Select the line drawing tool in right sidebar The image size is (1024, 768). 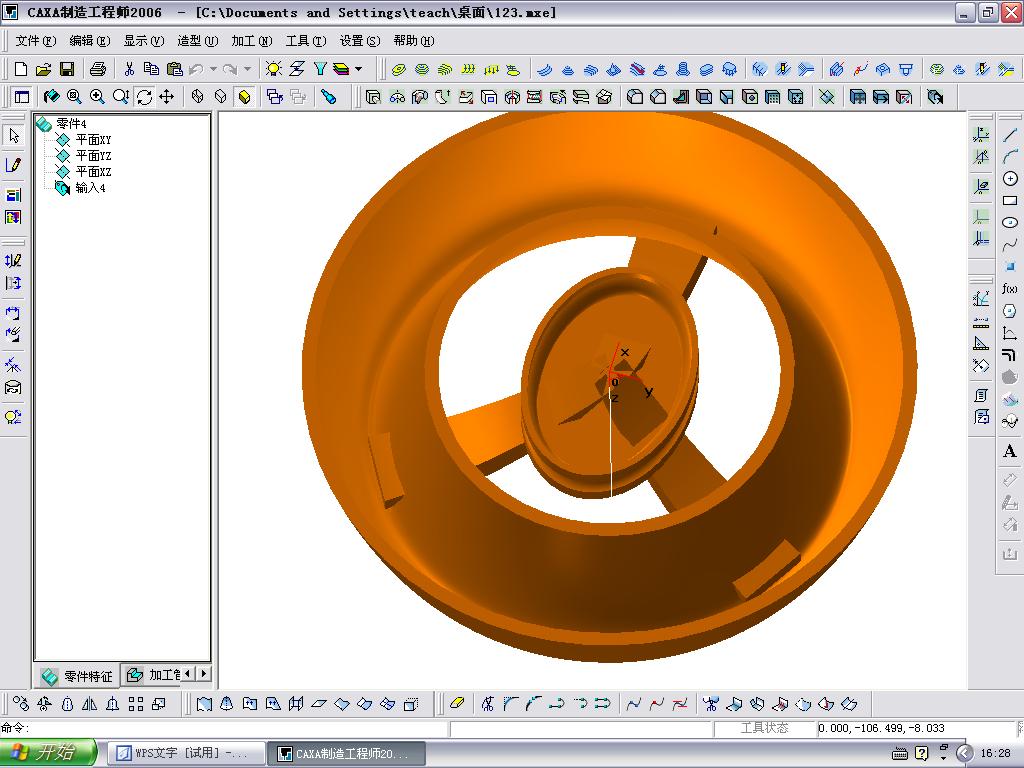point(1010,135)
